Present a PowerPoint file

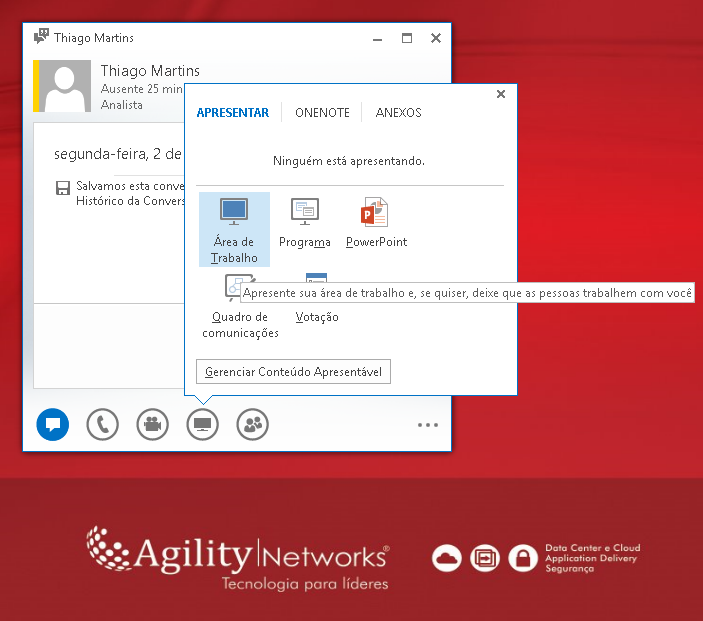click(x=375, y=222)
